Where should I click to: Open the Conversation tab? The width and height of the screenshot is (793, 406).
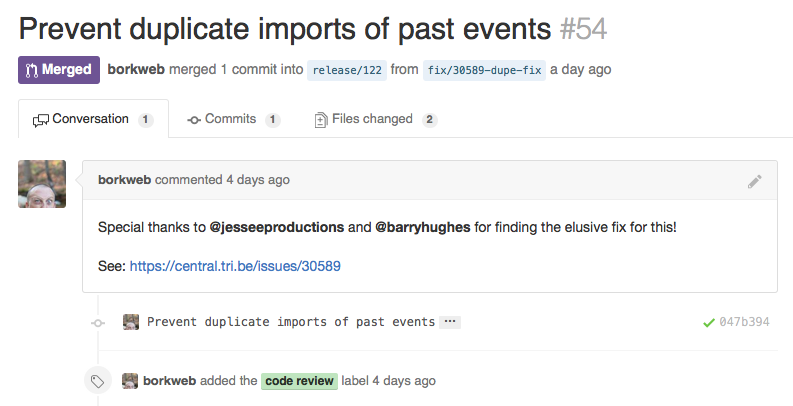pyautogui.click(x=92, y=119)
